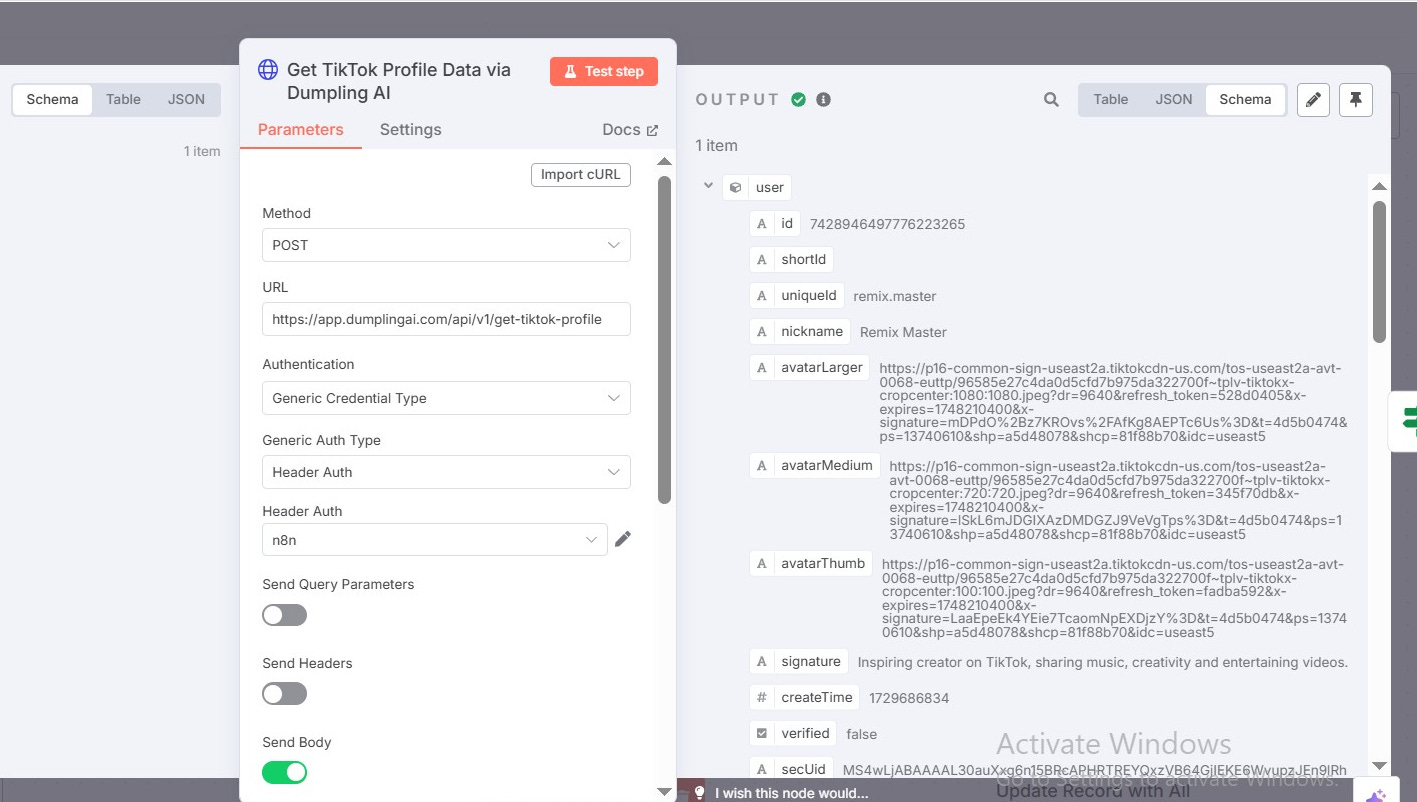This screenshot has height=802, width=1417.
Task: Click the output search magnifier icon
Action: (1051, 100)
